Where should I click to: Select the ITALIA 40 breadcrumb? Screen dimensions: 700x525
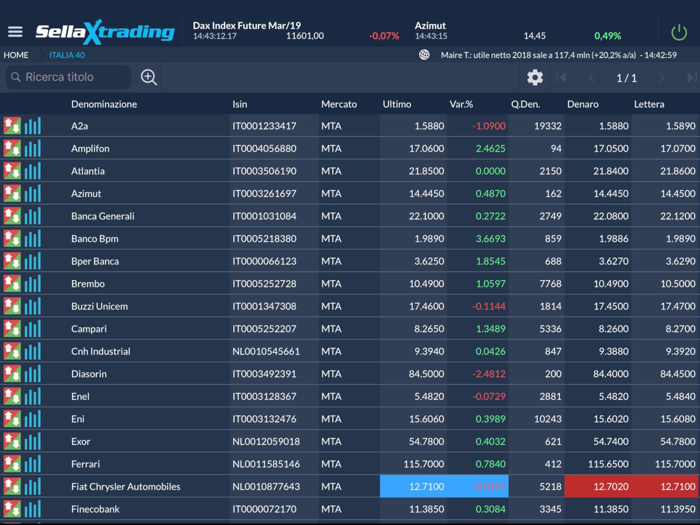click(x=67, y=55)
